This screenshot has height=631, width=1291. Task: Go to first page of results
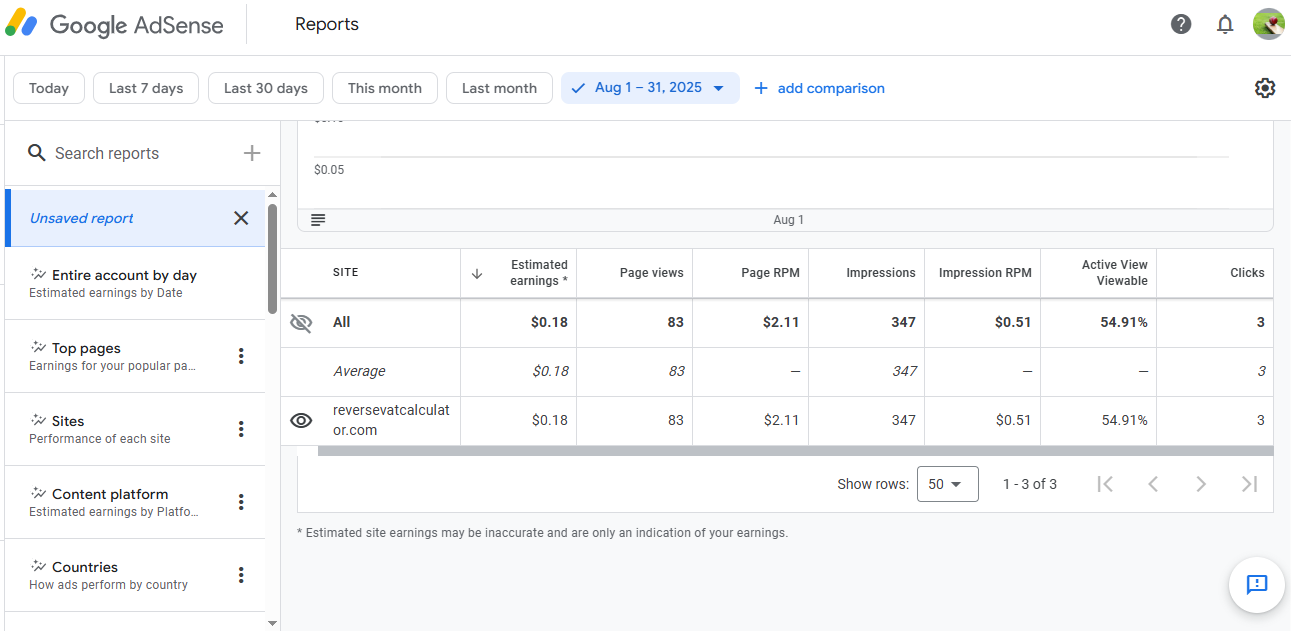(x=1105, y=484)
